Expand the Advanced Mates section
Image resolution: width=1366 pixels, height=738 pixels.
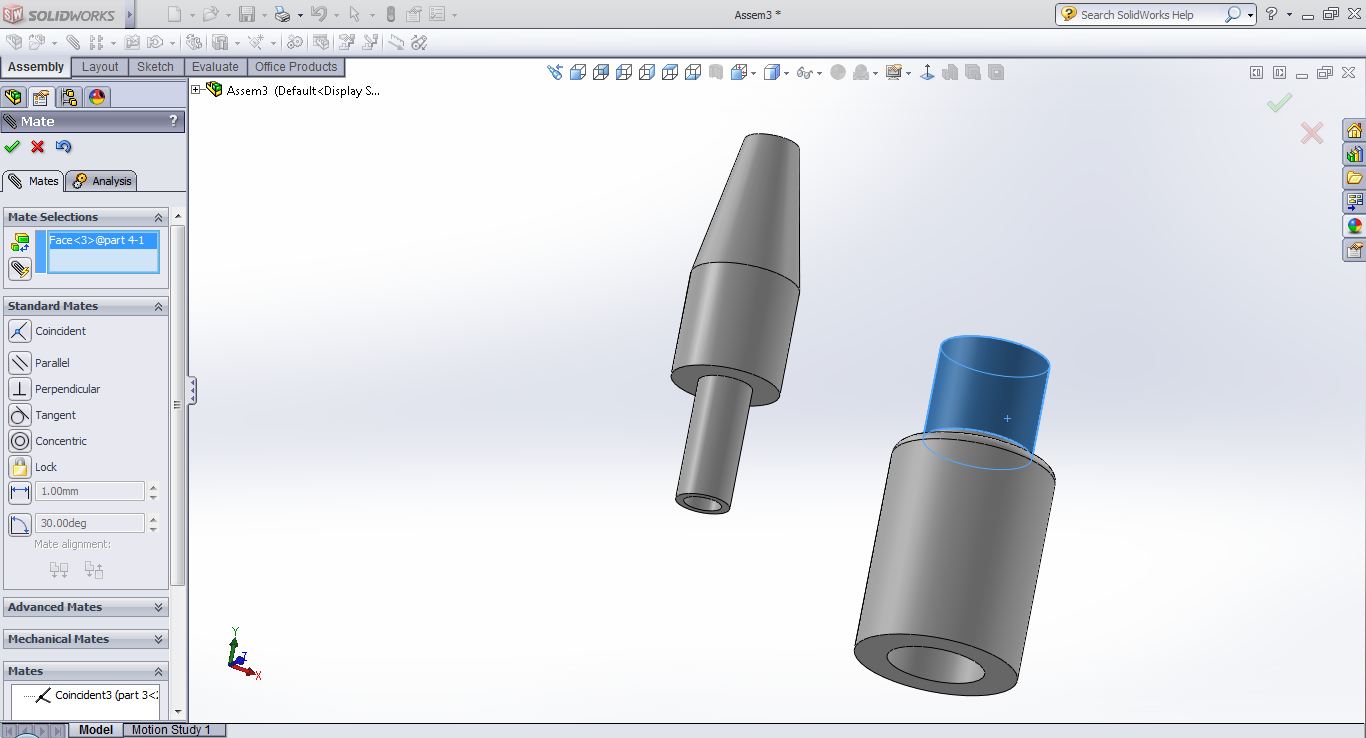pos(158,607)
